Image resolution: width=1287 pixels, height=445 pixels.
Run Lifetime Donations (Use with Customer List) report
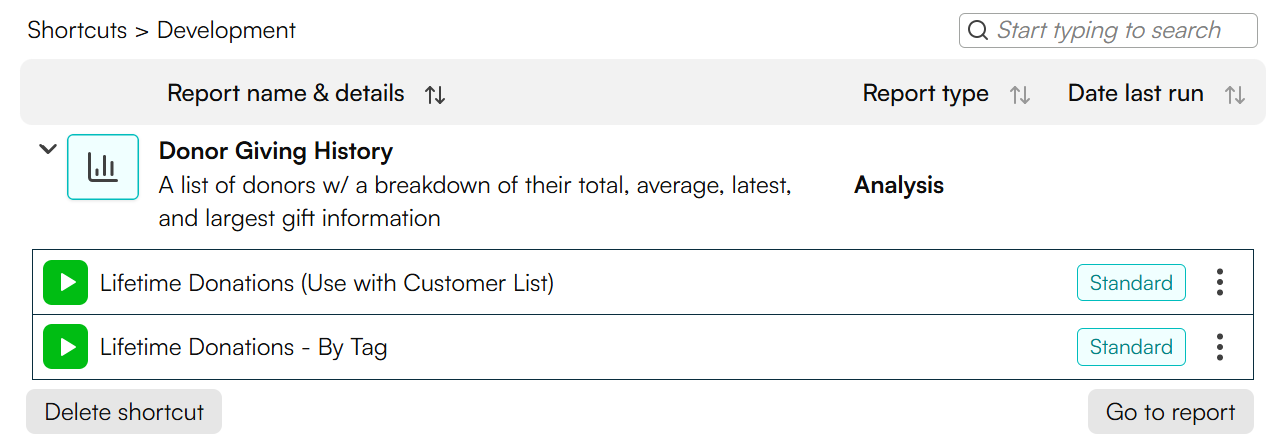66,283
